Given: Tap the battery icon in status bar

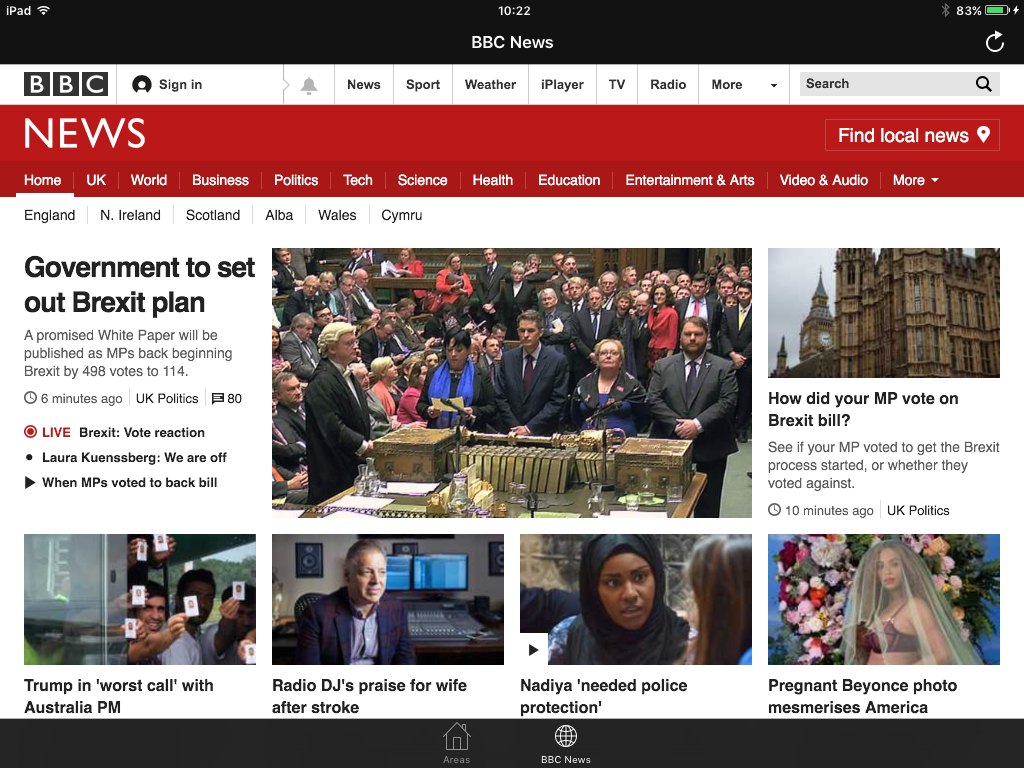Looking at the screenshot, I should click(997, 10).
